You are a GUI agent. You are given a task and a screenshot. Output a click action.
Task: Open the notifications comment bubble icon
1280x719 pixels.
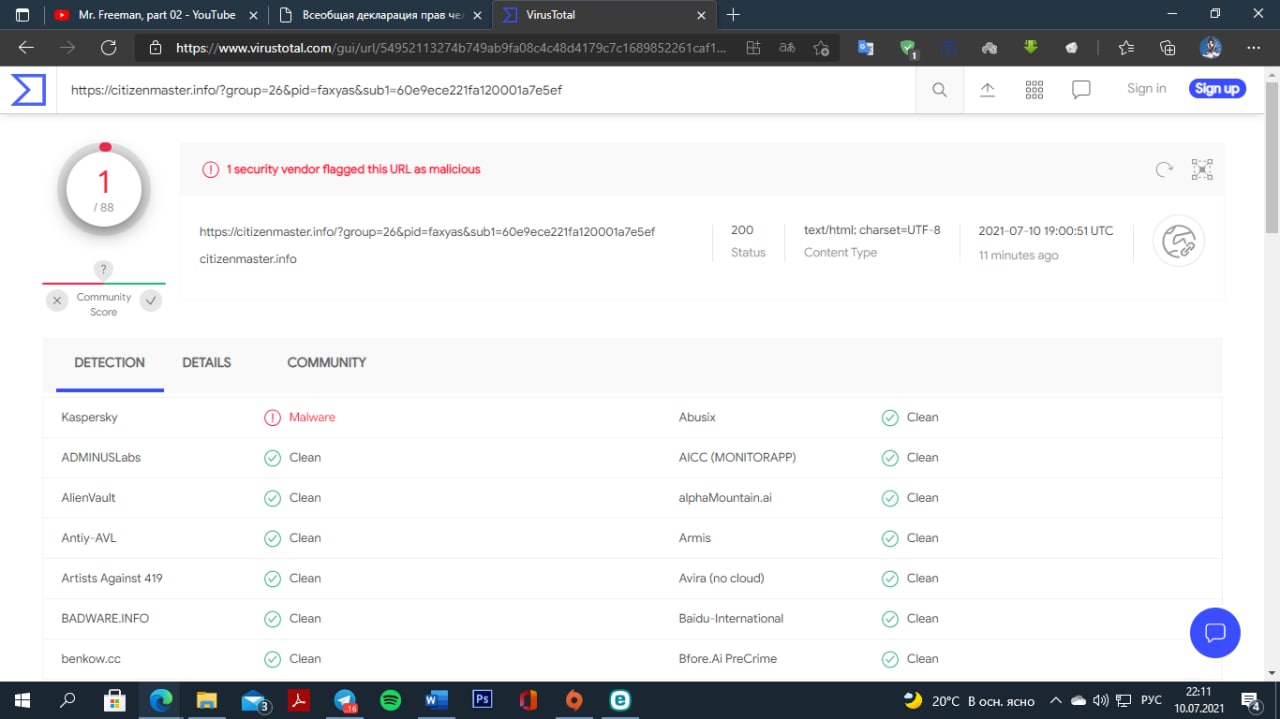[x=1081, y=89]
